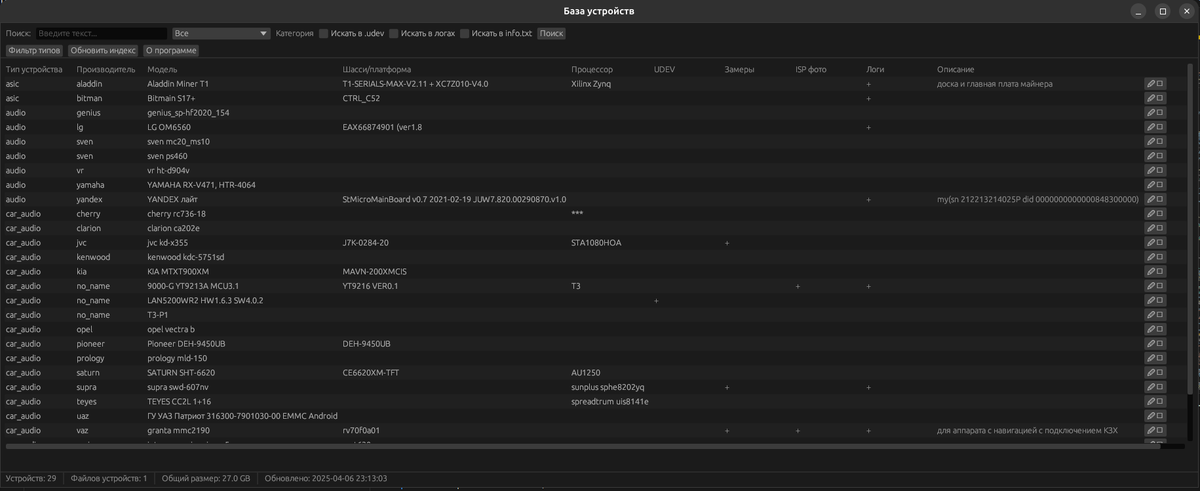Focus the search text input field
This screenshot has height=491, width=1200.
click(100, 33)
